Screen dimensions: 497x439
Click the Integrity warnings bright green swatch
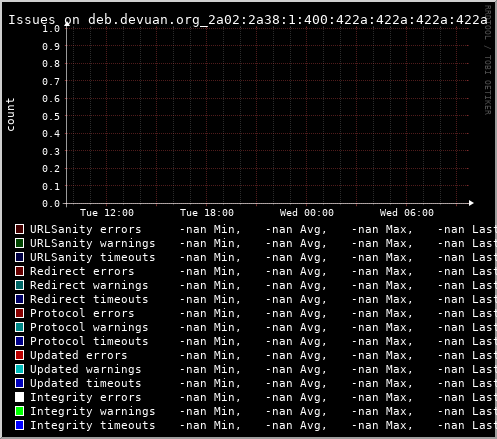coord(19,411)
